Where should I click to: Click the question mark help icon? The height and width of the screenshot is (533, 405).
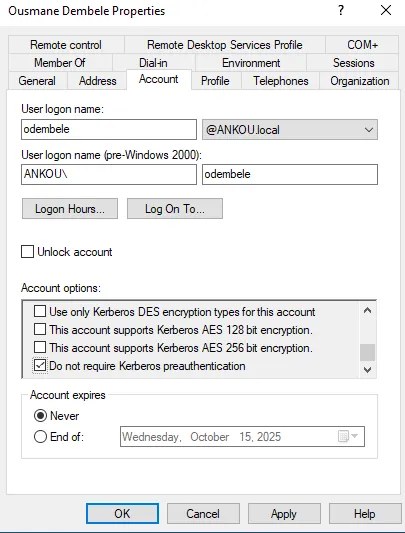pos(341,11)
